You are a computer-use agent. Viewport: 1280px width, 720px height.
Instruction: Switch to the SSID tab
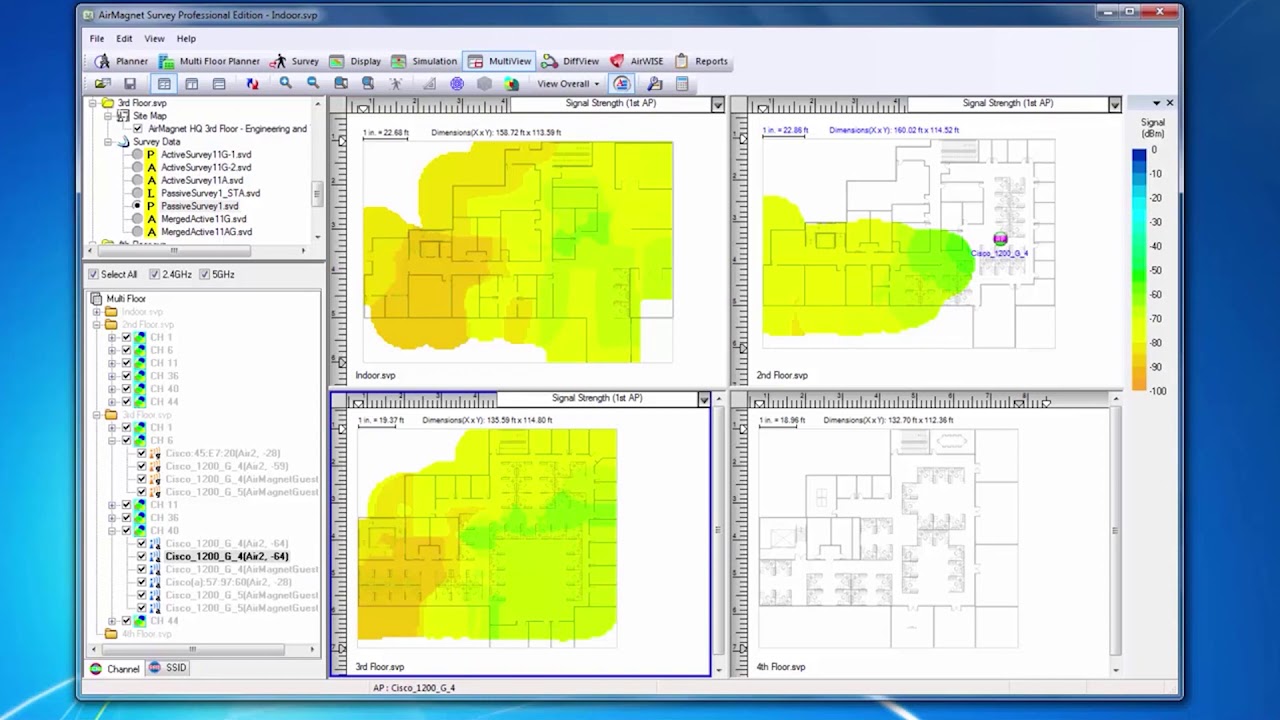[x=168, y=668]
